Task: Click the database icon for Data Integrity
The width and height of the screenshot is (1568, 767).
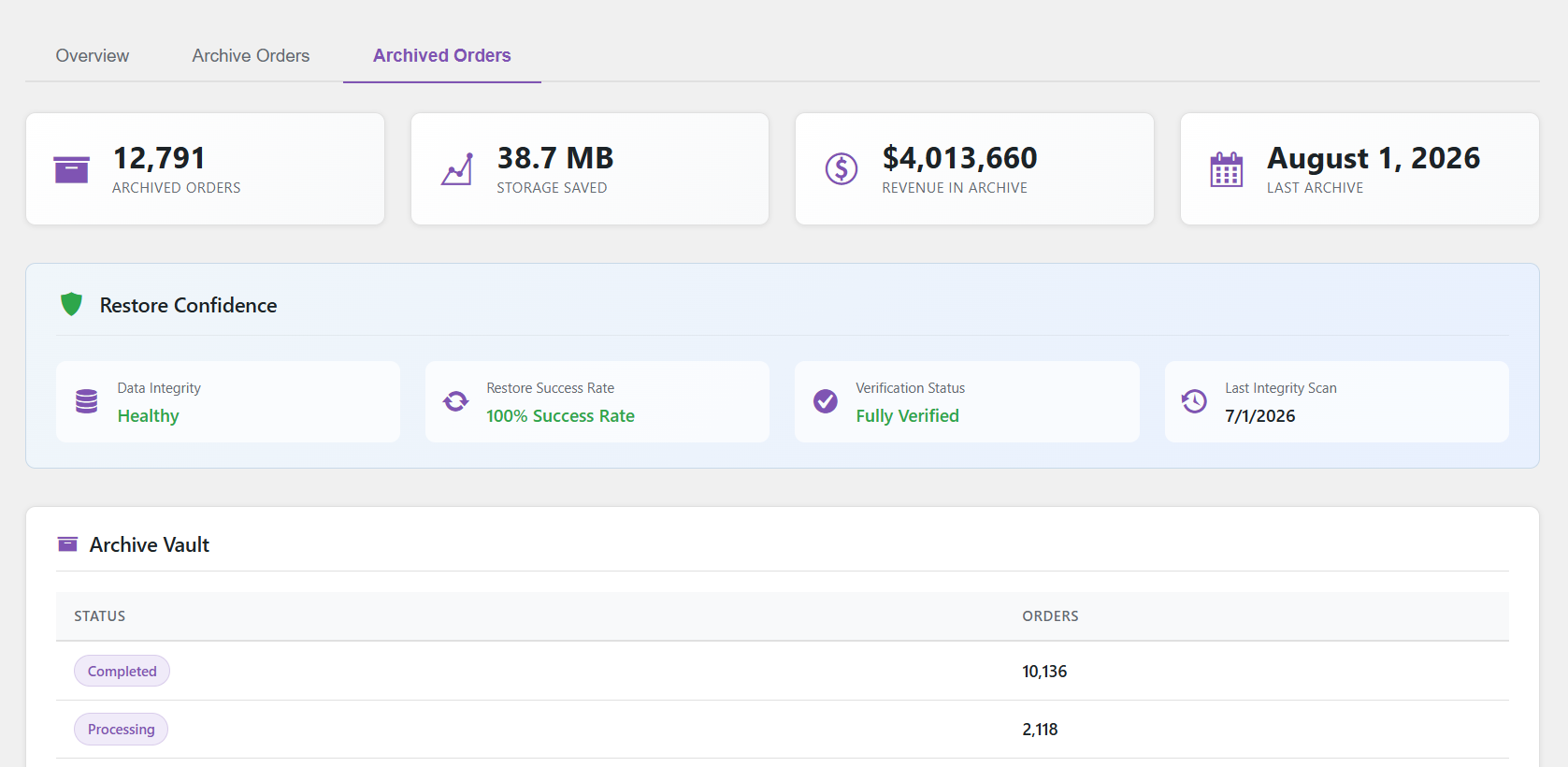Action: (x=86, y=401)
